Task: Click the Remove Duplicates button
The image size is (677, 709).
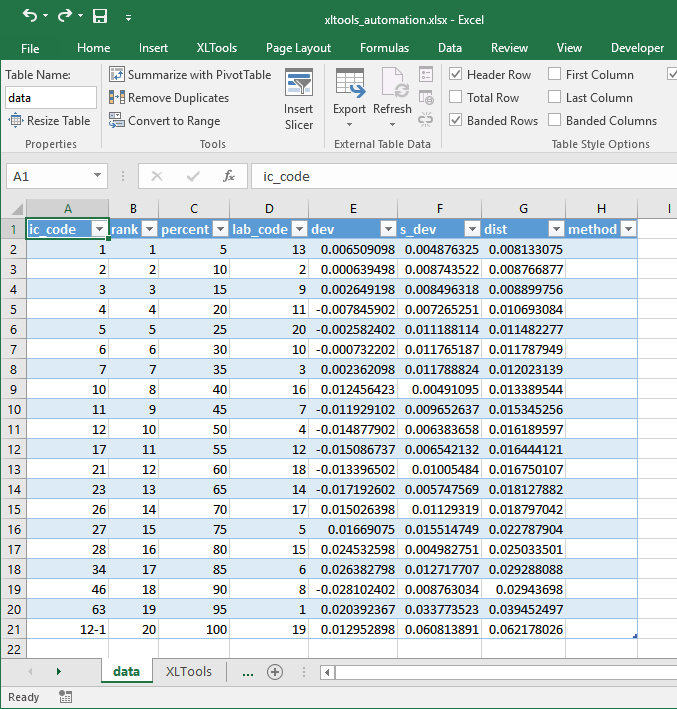Action: (169, 98)
